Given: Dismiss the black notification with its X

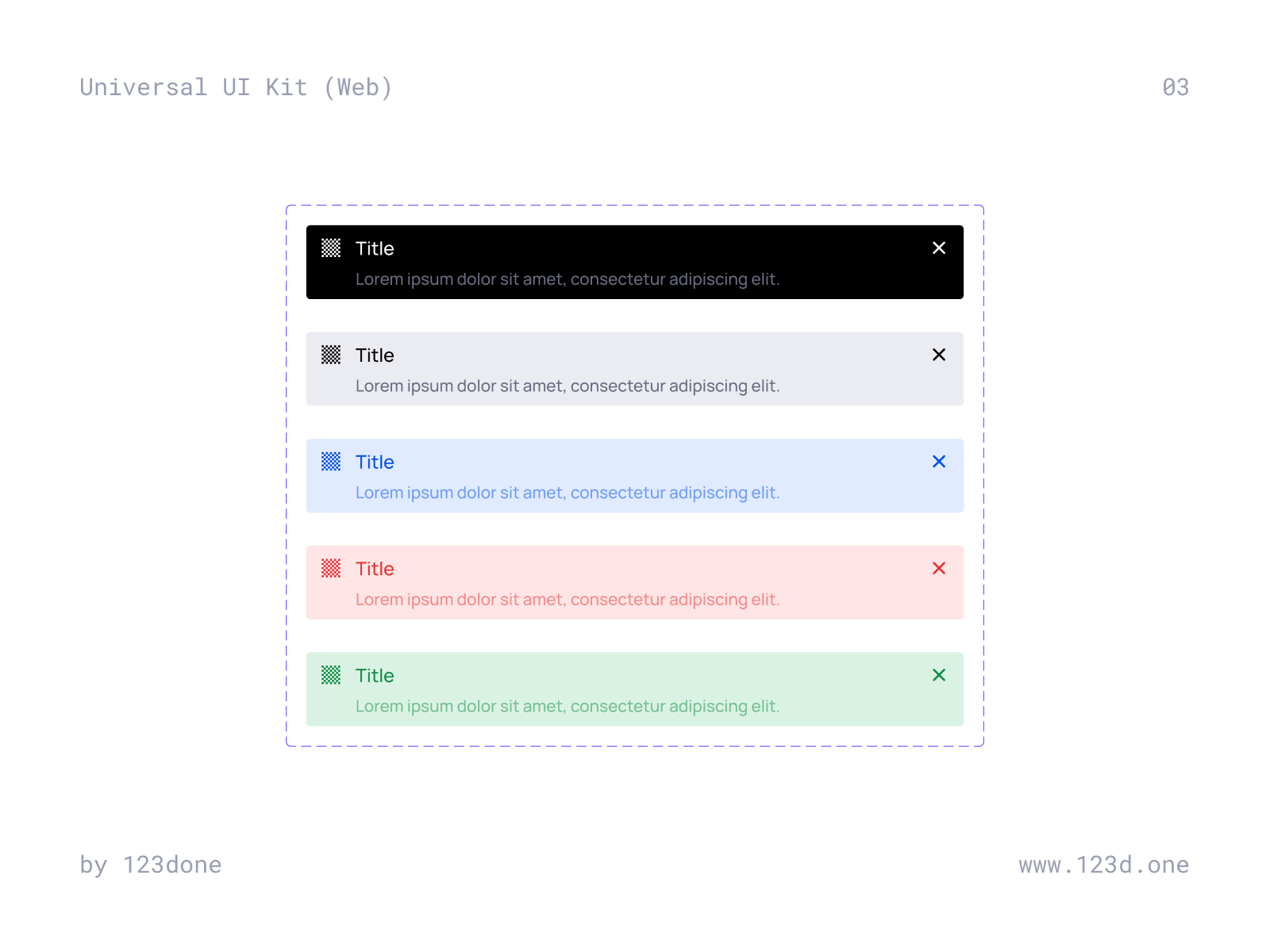Looking at the screenshot, I should 939,248.
